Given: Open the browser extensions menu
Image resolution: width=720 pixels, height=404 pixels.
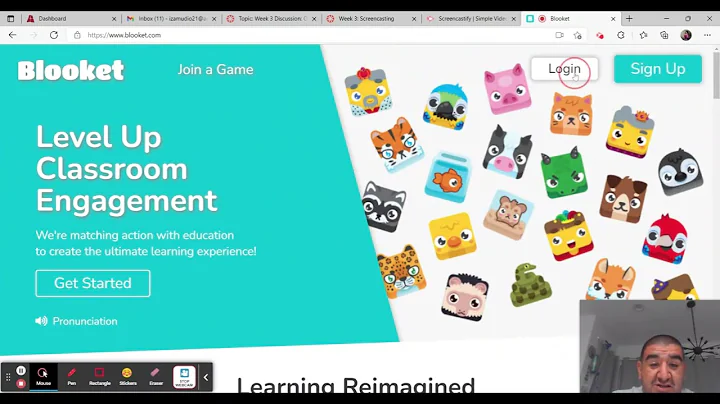Looking at the screenshot, I should 621,35.
